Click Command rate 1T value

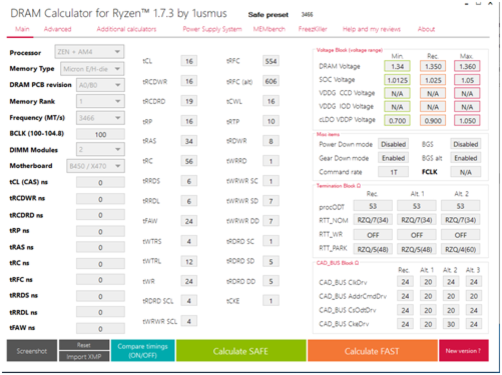[393, 172]
